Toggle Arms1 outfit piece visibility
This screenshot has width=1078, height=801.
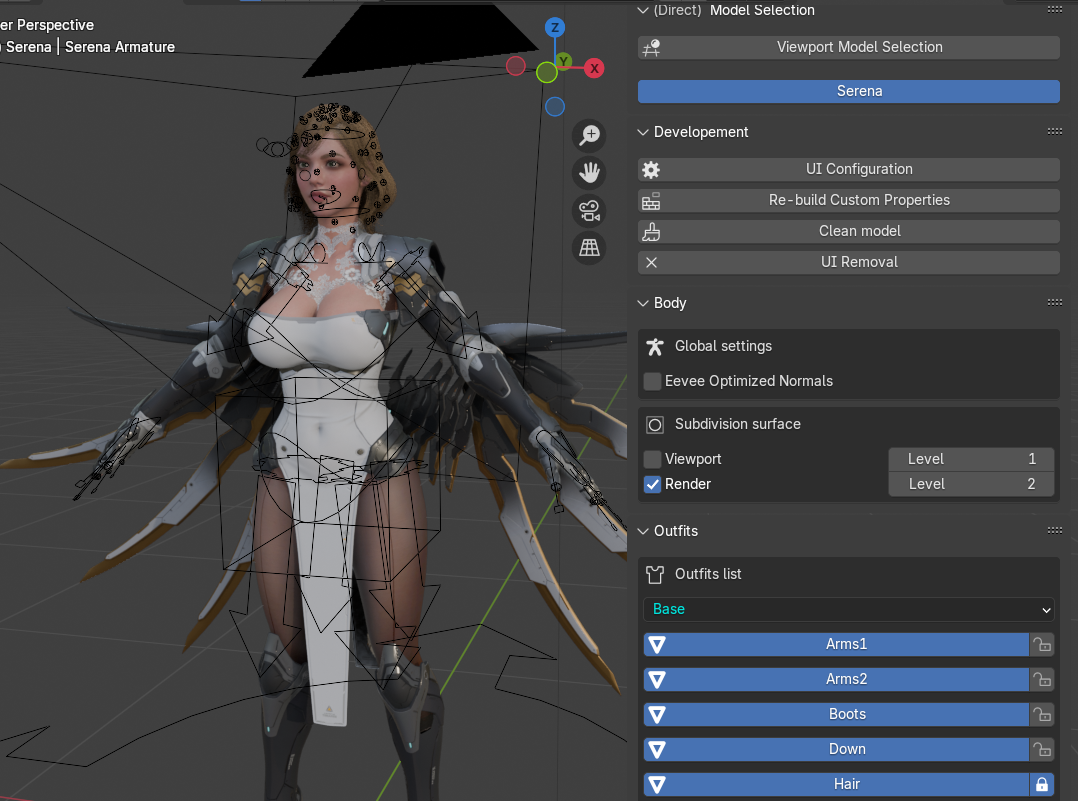click(836, 645)
